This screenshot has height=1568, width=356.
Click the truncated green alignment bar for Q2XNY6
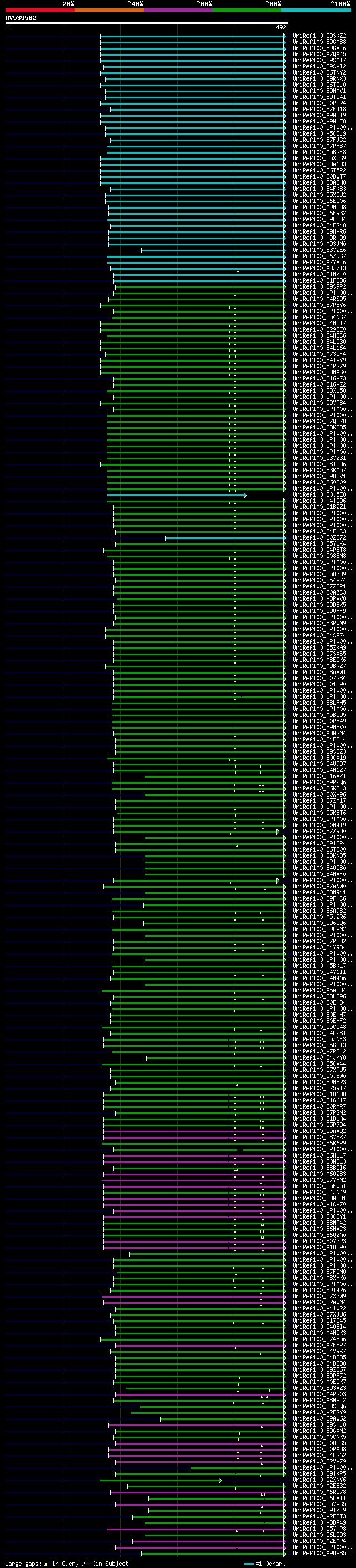161,1480
